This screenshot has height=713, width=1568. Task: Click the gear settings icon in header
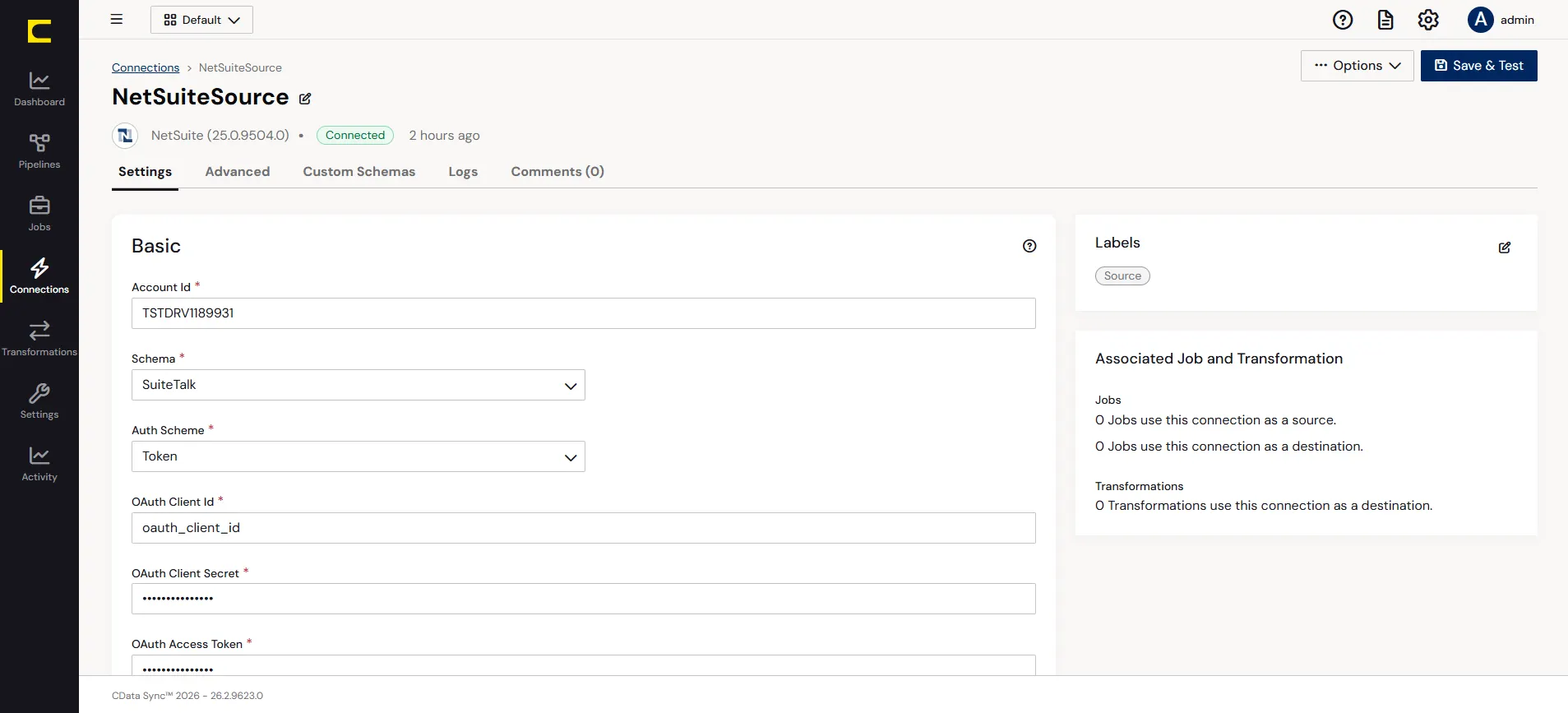[x=1428, y=20]
